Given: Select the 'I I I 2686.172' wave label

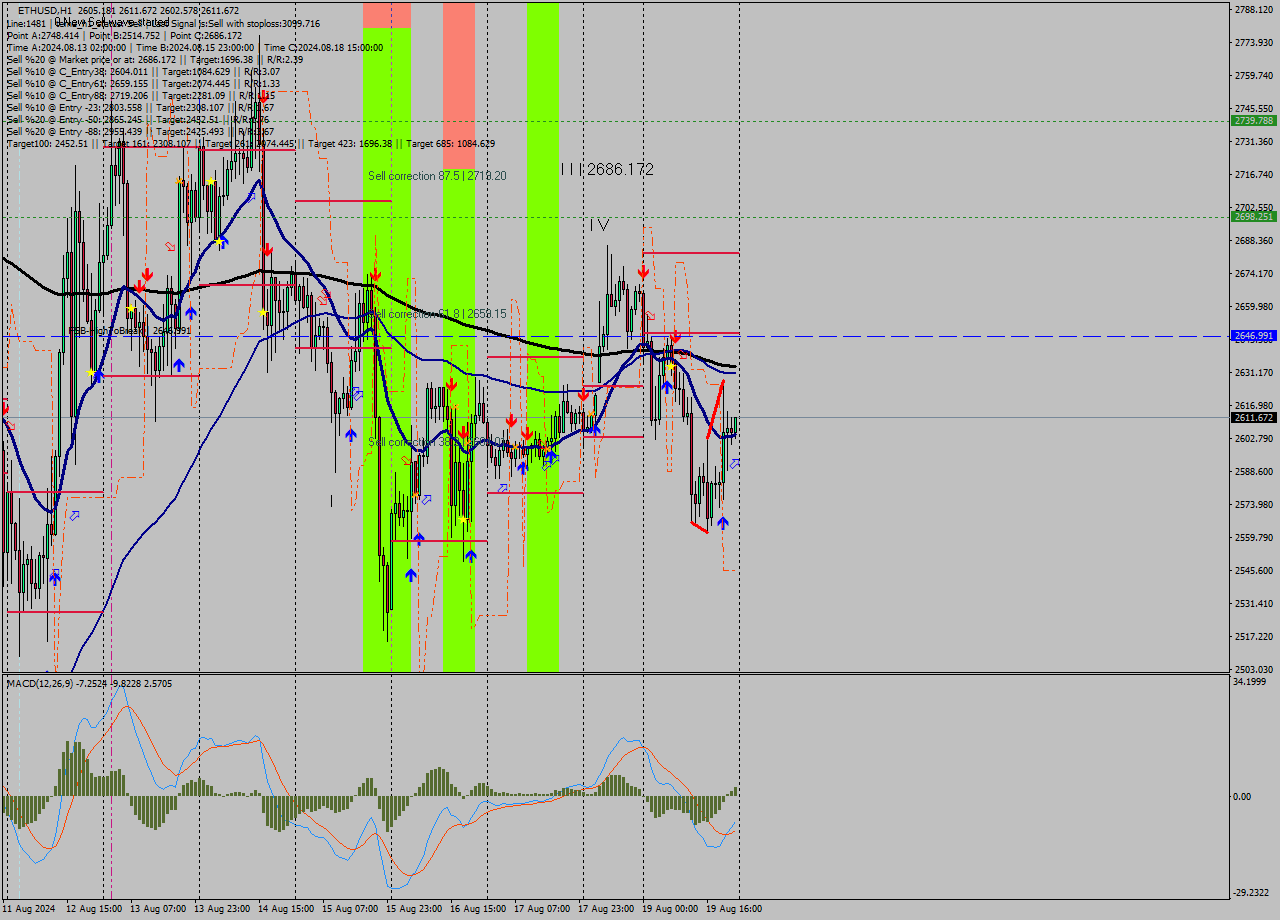Looking at the screenshot, I should coord(607,170).
